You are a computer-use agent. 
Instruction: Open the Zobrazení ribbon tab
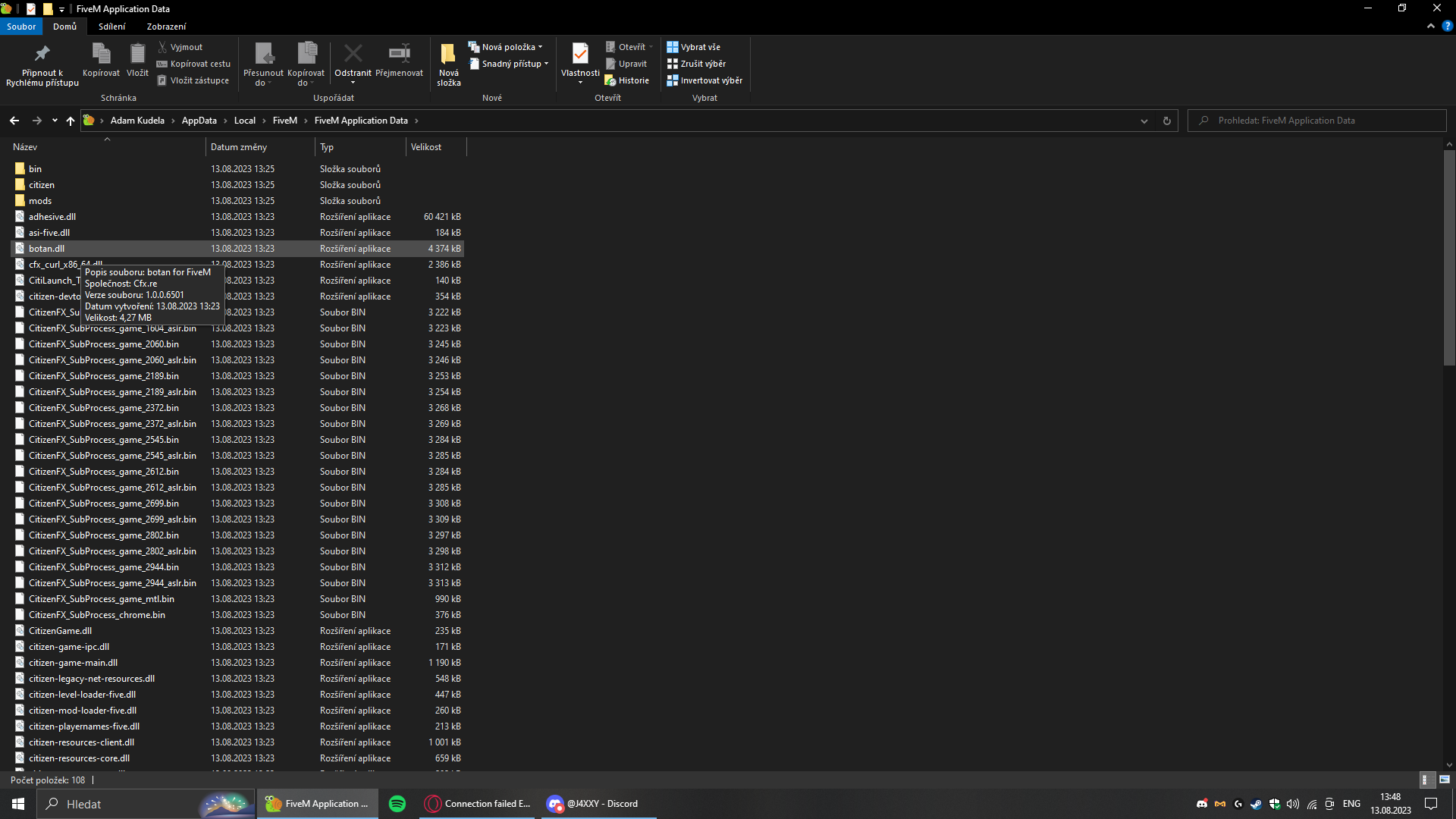(166, 27)
